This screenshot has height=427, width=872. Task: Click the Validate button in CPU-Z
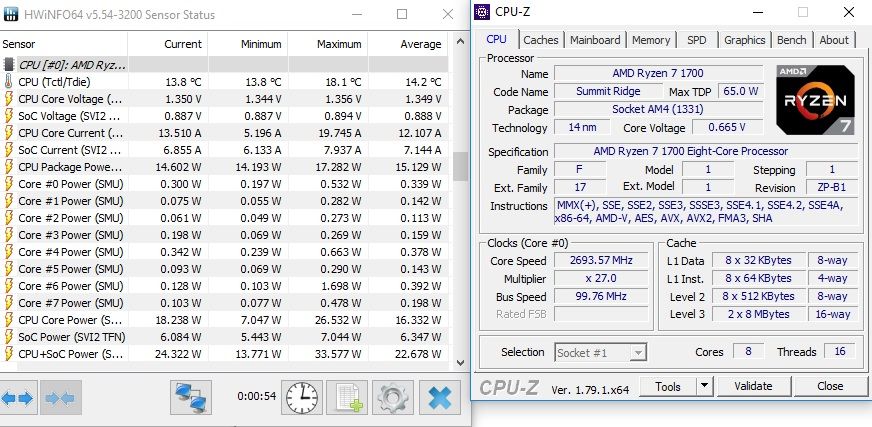tap(754, 386)
